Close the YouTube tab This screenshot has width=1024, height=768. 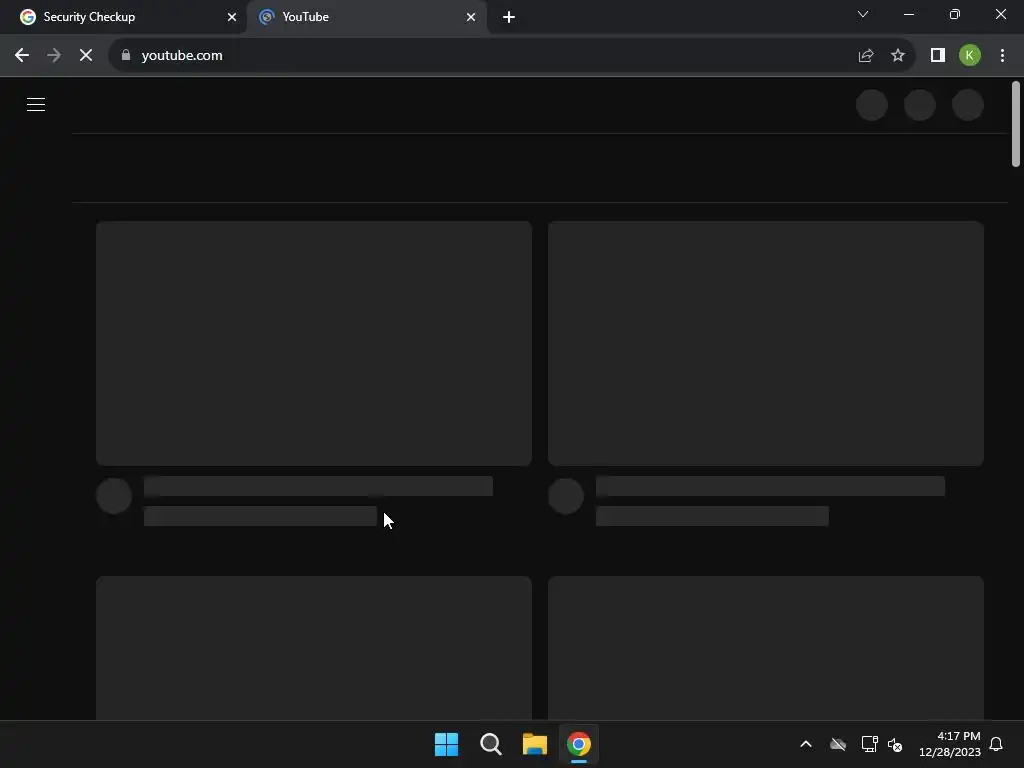[471, 17]
